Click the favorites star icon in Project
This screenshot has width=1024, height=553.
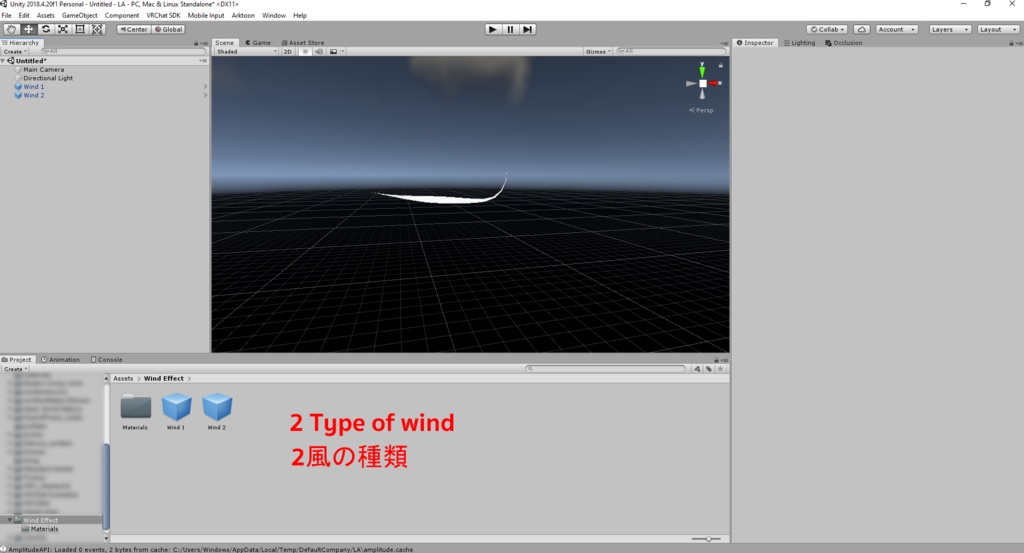720,369
